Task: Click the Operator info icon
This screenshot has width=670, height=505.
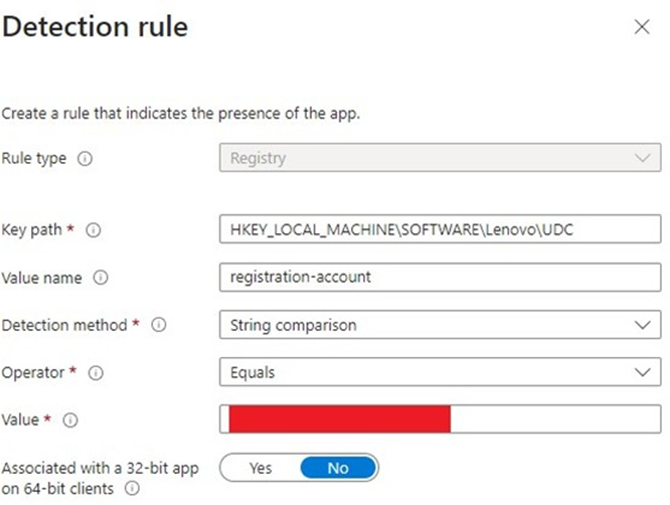Action: pyautogui.click(x=97, y=373)
